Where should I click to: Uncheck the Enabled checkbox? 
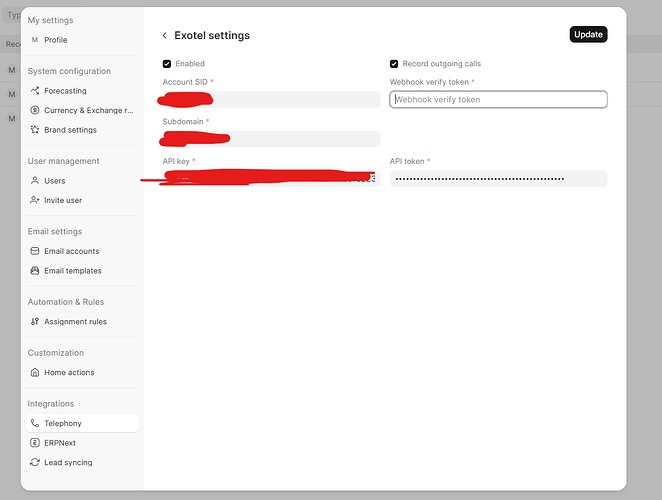point(167,64)
